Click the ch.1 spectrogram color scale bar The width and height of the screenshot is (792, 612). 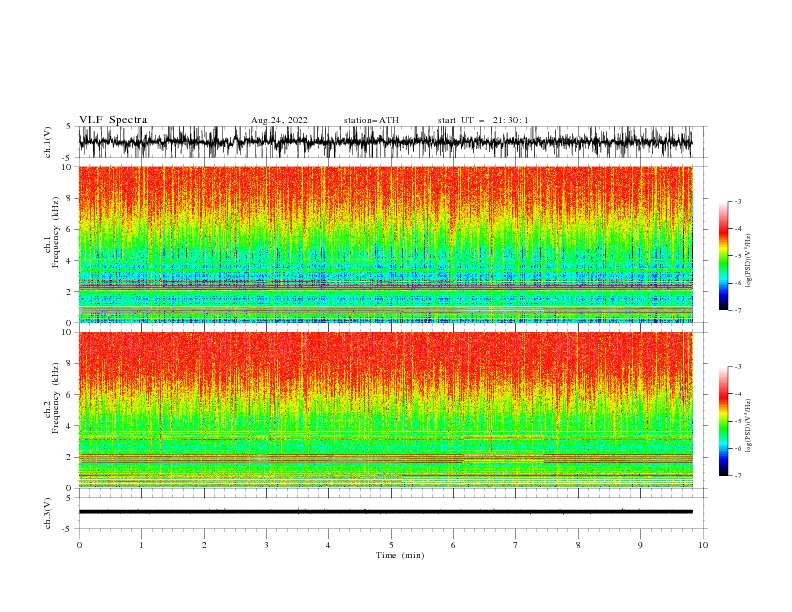[x=723, y=256]
